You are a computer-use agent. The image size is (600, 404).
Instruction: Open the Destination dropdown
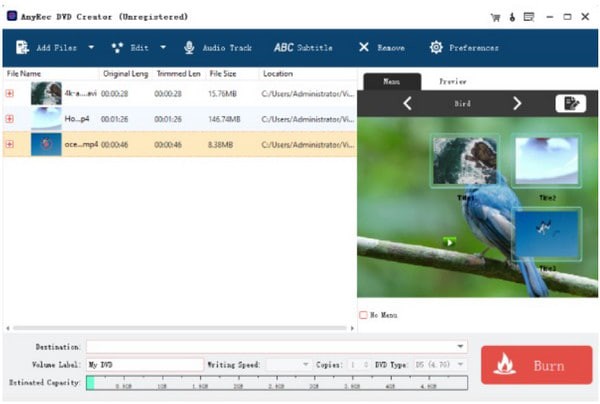pos(460,347)
